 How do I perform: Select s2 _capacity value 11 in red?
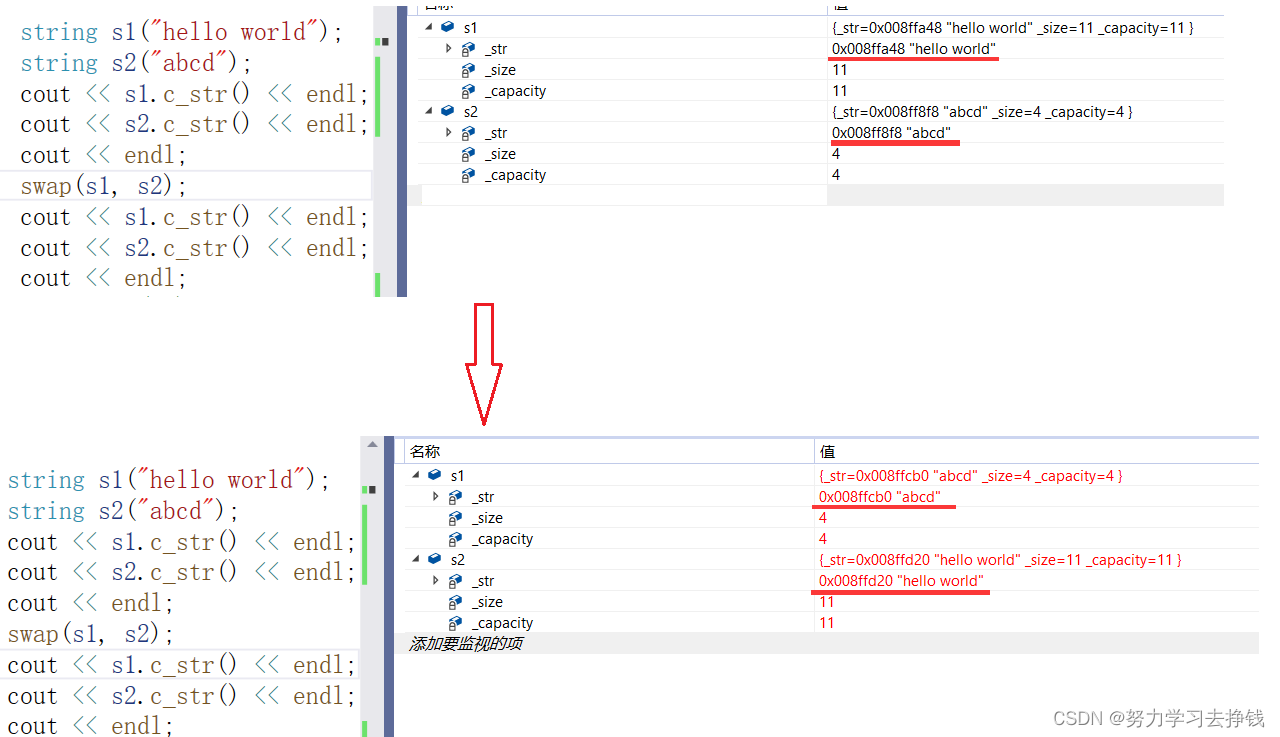coord(827,623)
